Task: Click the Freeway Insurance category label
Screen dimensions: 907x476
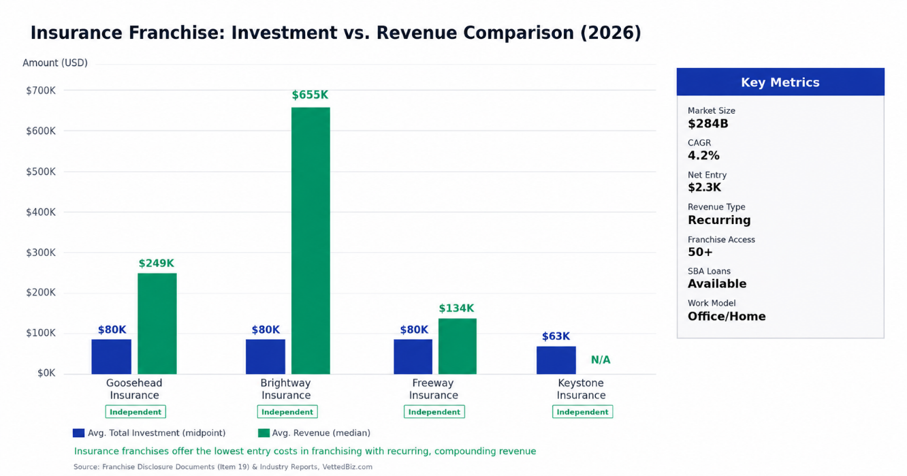Action: click(x=433, y=389)
